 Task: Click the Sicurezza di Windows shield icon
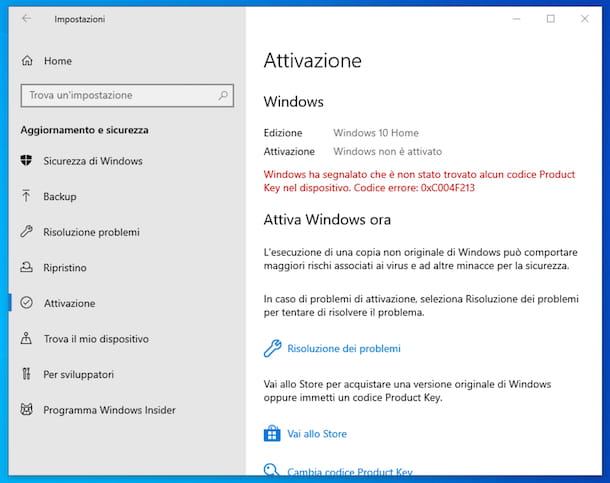26,160
